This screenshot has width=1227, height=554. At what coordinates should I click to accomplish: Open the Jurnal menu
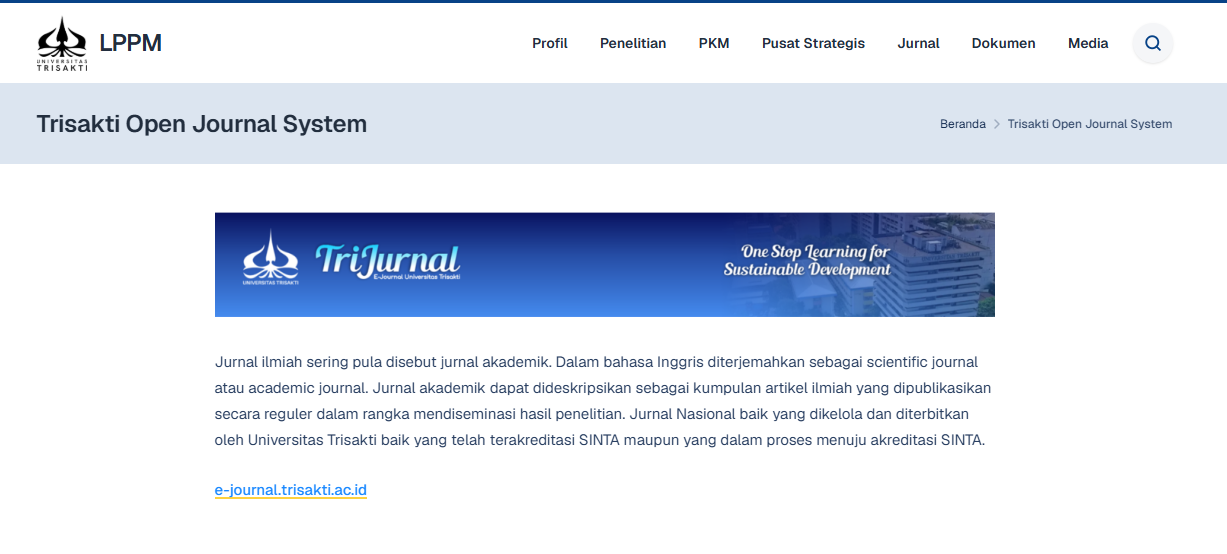click(918, 43)
